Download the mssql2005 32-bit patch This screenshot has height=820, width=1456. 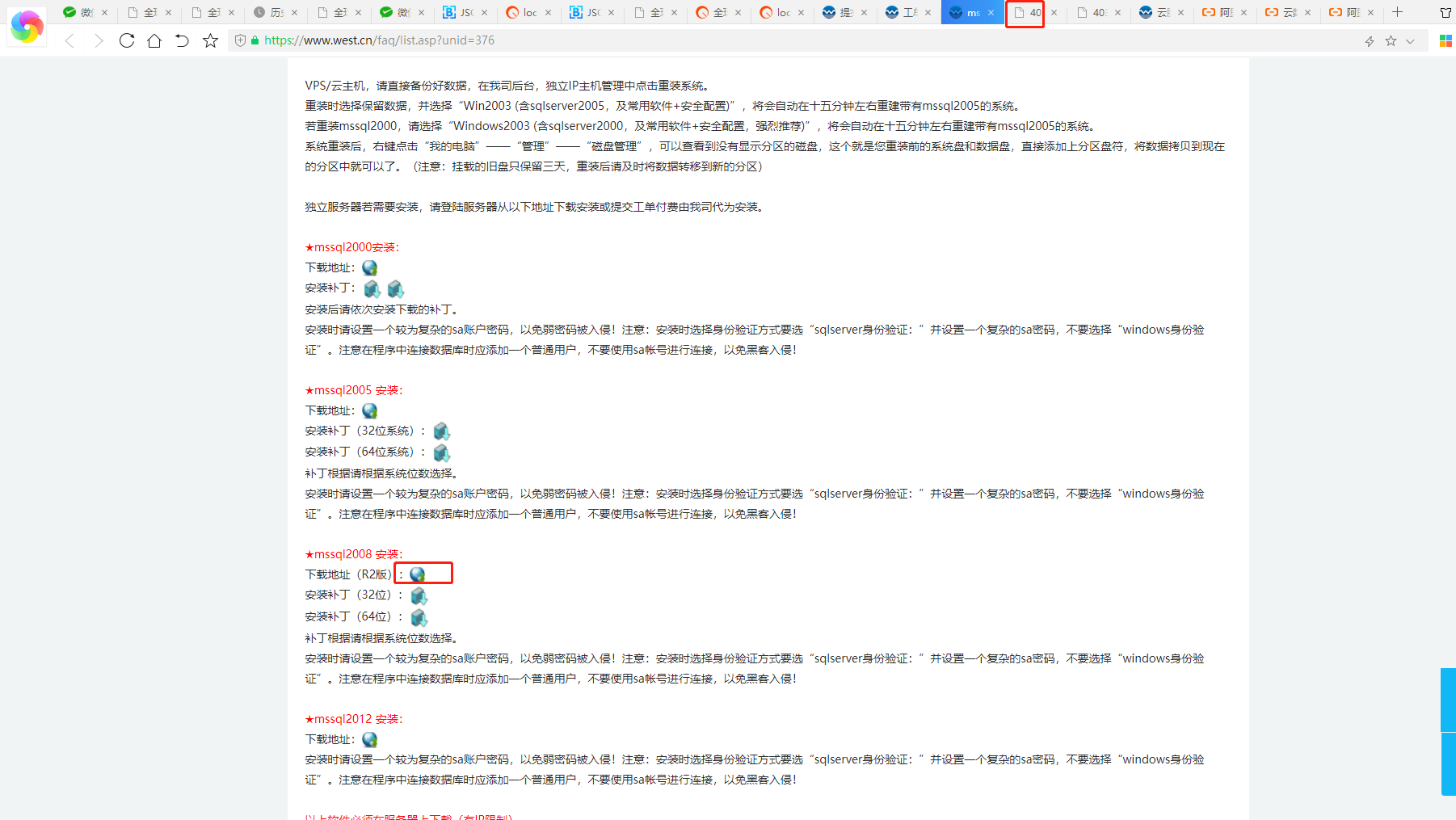(x=441, y=431)
